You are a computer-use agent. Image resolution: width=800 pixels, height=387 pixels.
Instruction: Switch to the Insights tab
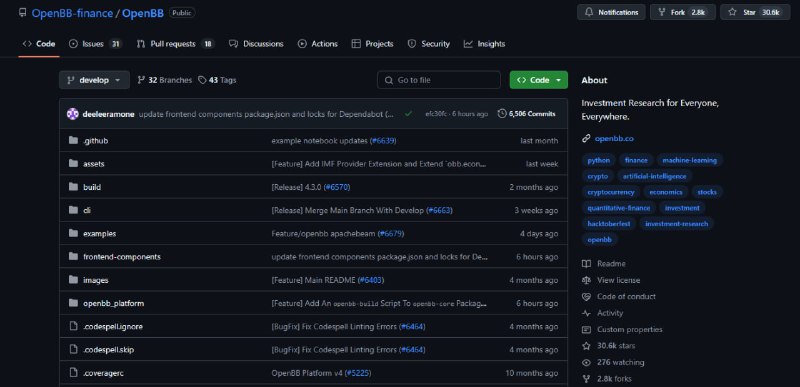coord(484,44)
